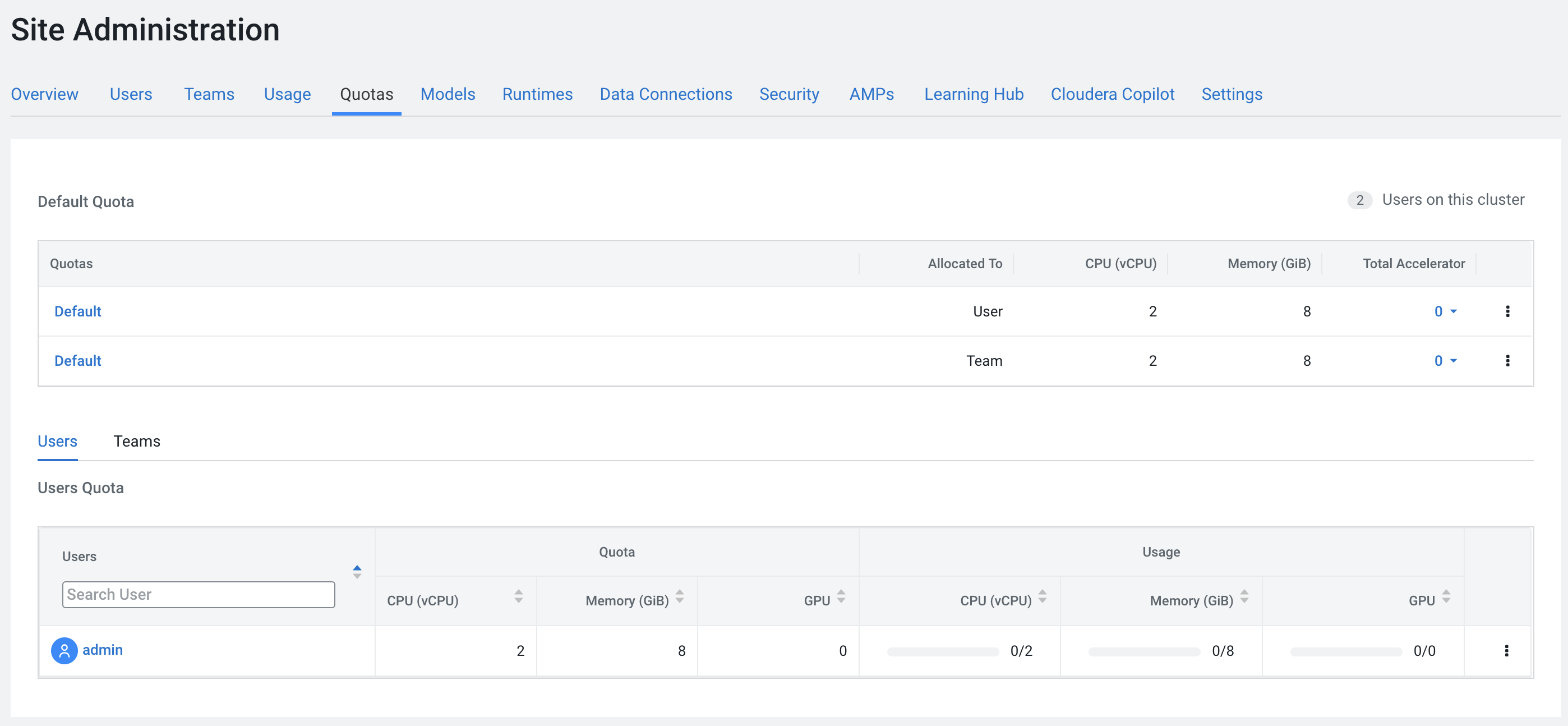Sort Usage GPU column
Image resolution: width=1568 pixels, height=726 pixels.
pos(1446,596)
